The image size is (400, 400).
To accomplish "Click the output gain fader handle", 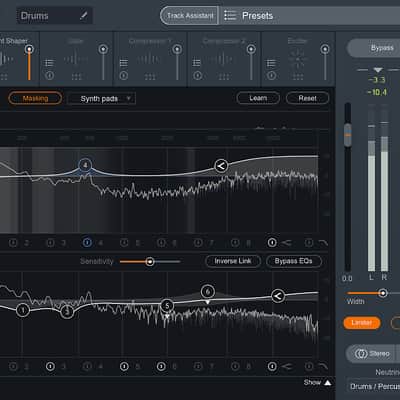I will pyautogui.click(x=348, y=135).
